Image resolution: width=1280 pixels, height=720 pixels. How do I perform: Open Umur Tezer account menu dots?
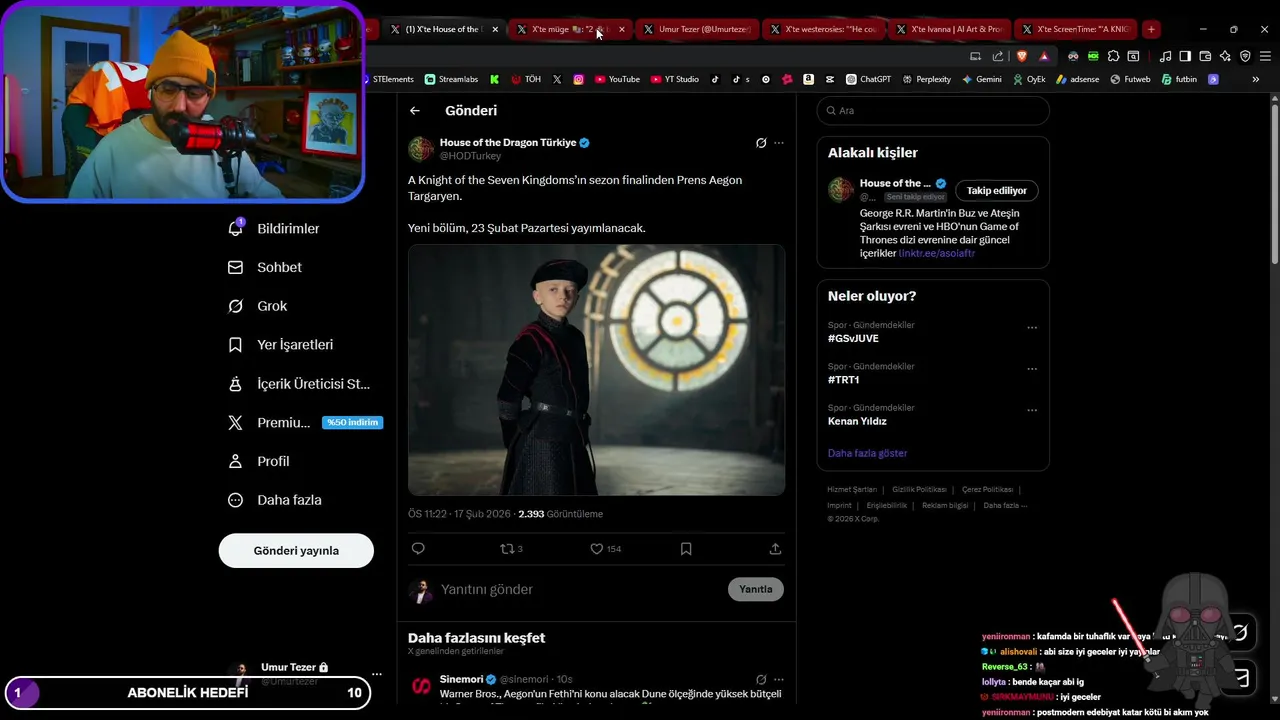click(x=376, y=674)
